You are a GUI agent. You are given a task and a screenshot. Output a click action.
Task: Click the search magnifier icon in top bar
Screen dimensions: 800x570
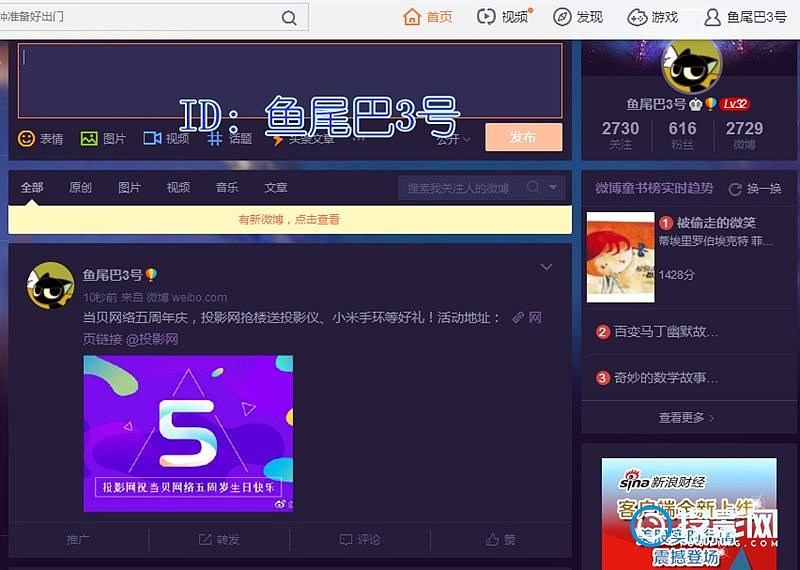coord(288,17)
